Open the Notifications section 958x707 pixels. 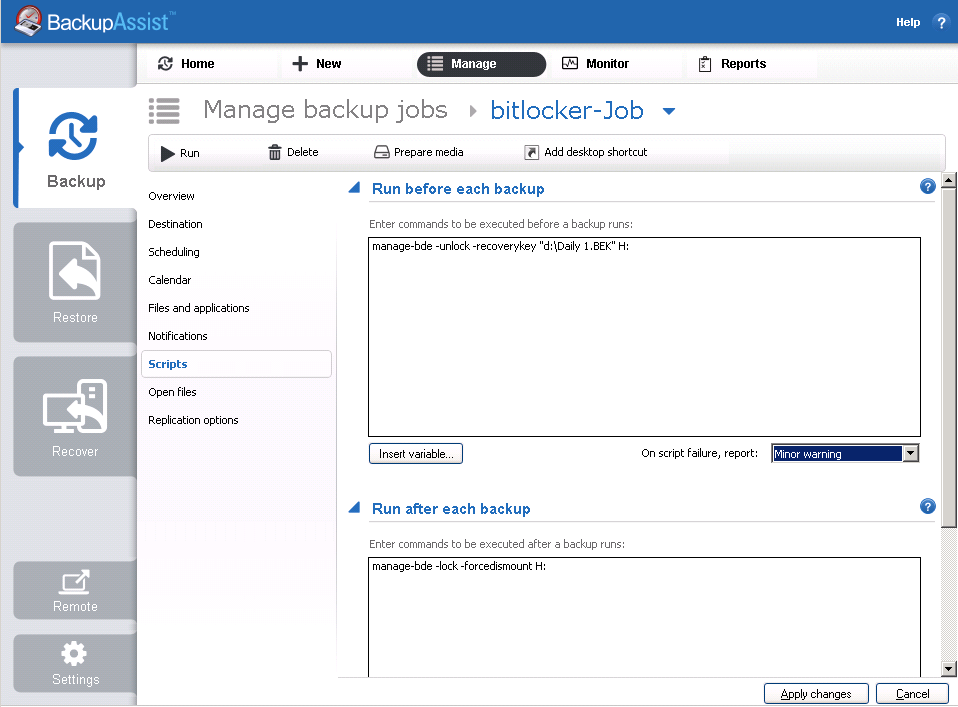point(178,337)
